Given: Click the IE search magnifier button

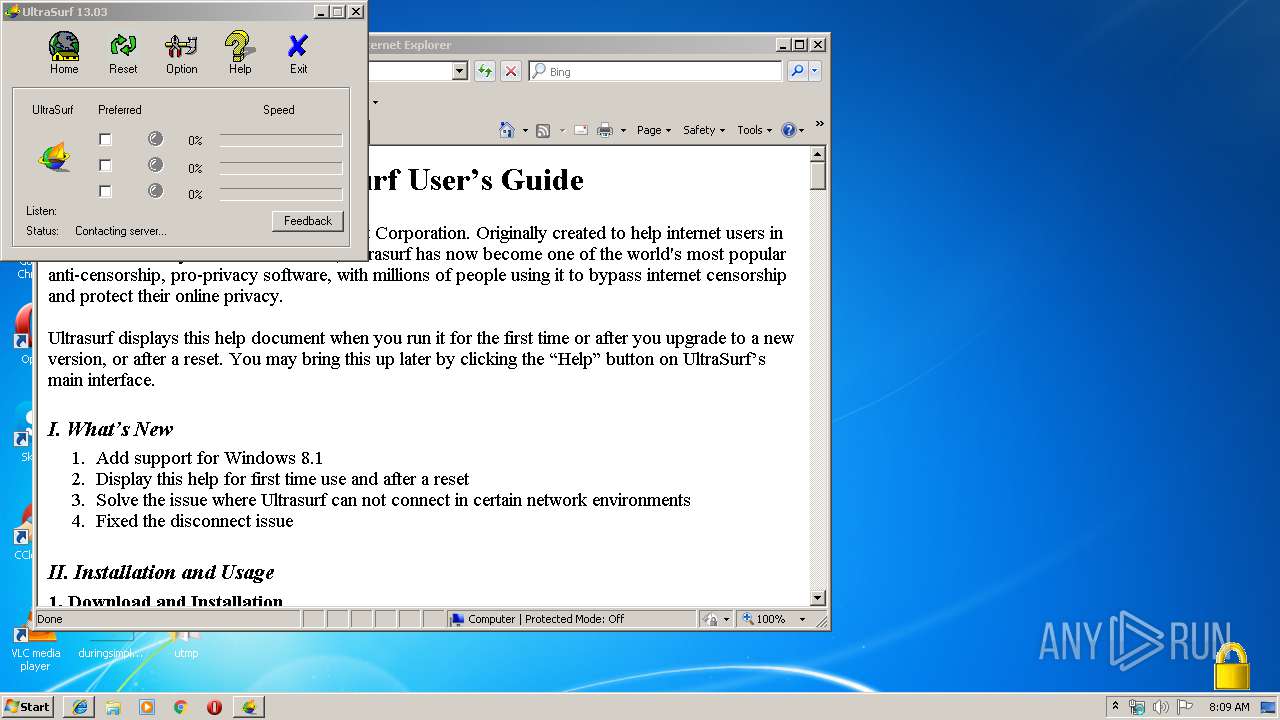Looking at the screenshot, I should tap(797, 71).
